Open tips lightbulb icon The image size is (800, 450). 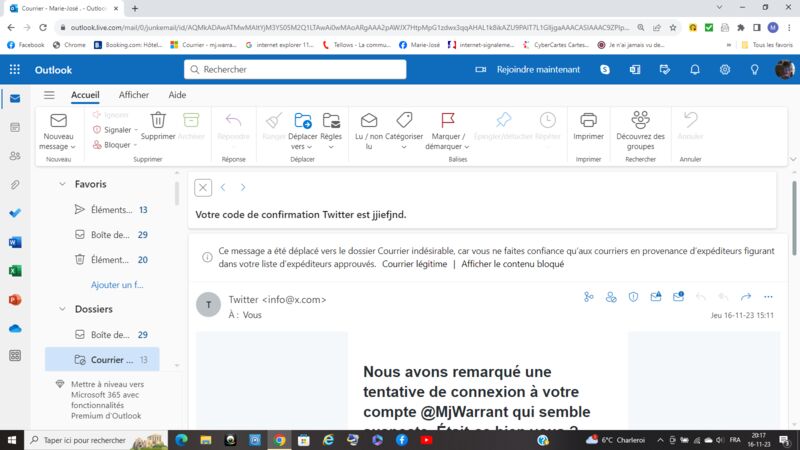[x=754, y=69]
